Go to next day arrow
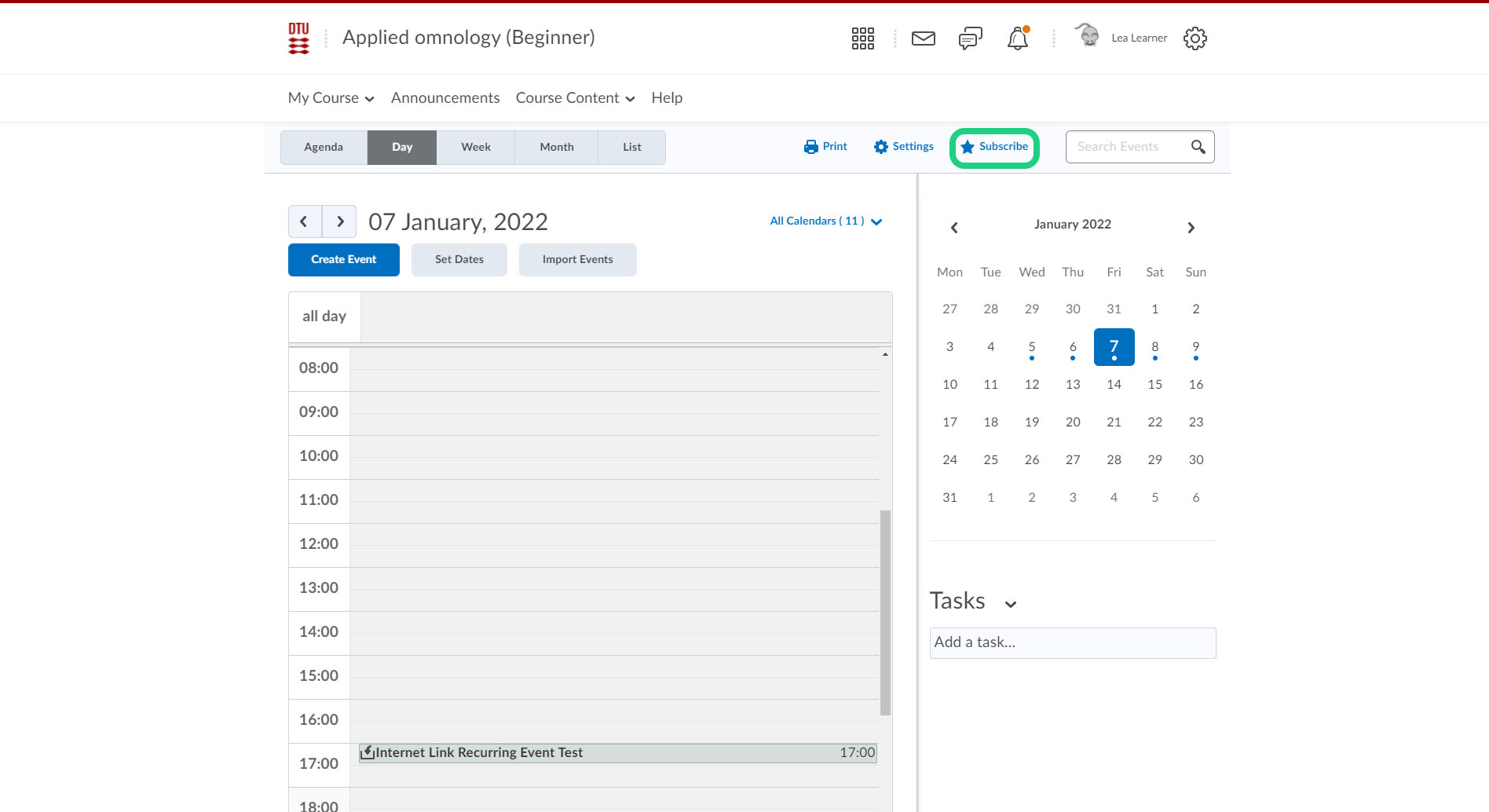This screenshot has height=812, width=1489. tap(340, 221)
